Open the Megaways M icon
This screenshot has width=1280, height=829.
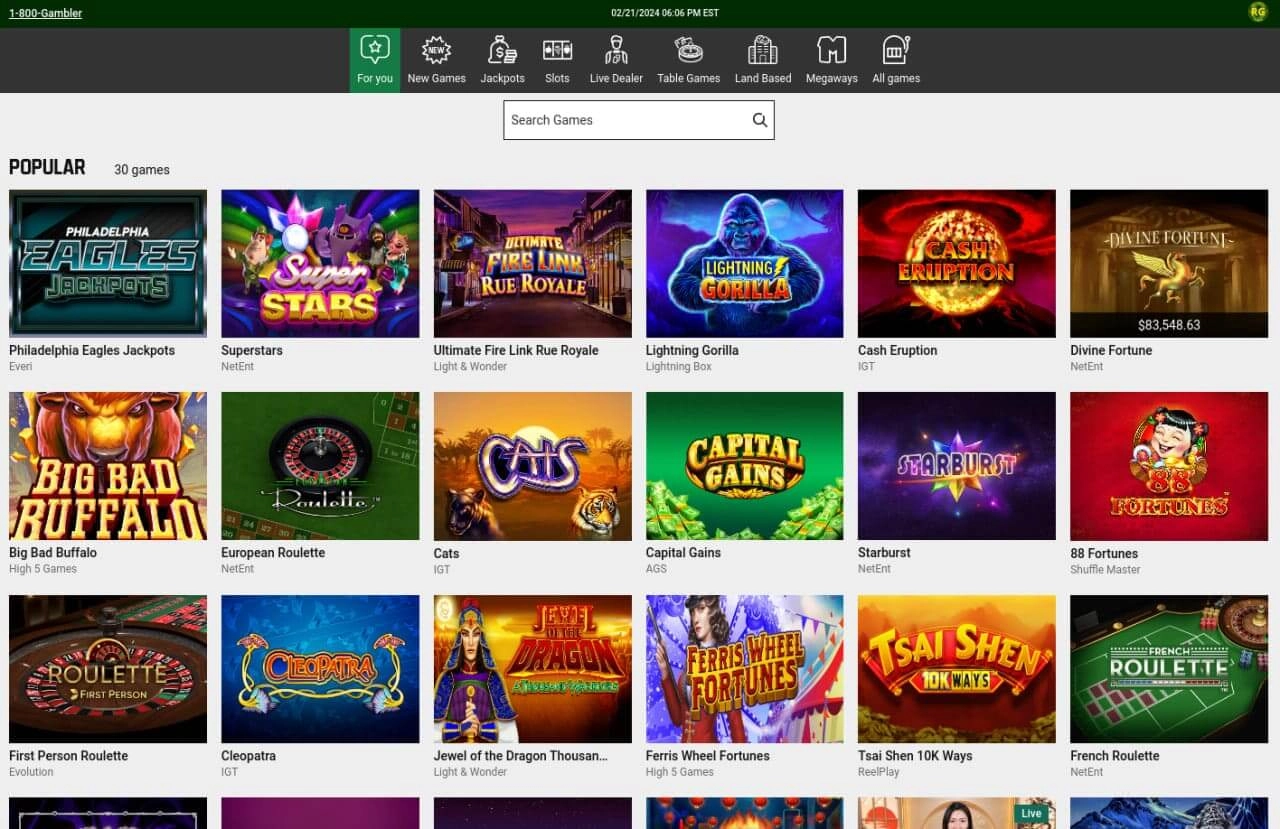[x=831, y=50]
